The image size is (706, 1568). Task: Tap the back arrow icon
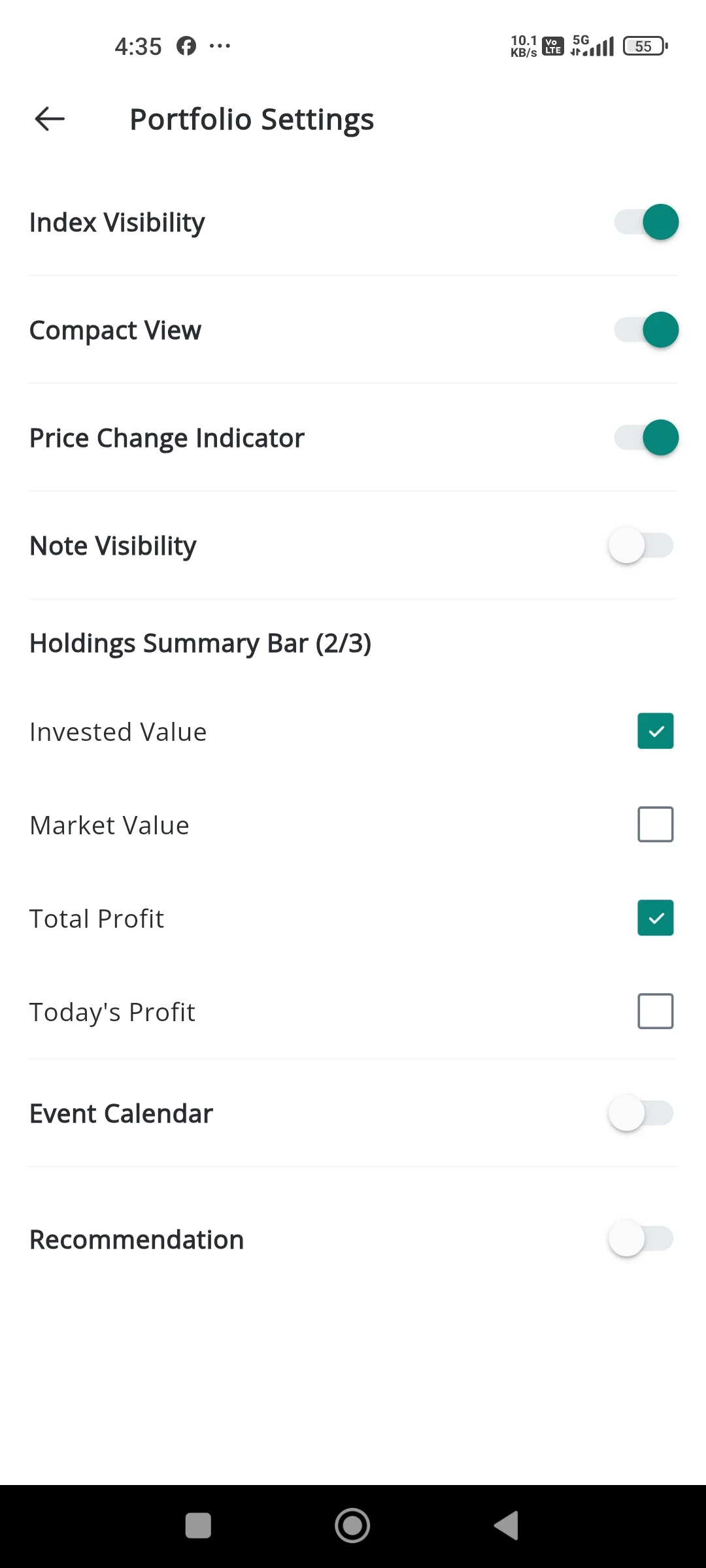(x=50, y=119)
